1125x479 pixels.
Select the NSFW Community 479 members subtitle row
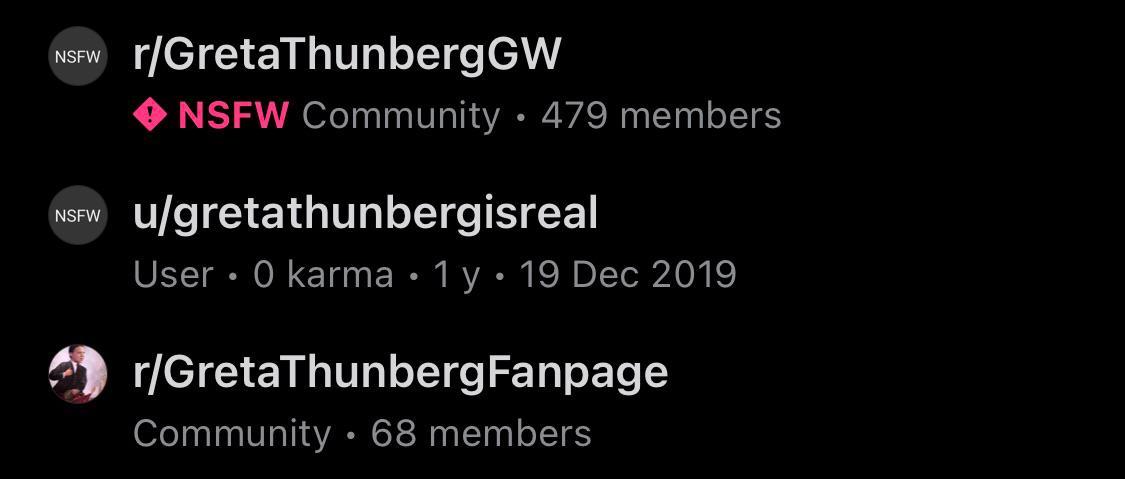(457, 116)
